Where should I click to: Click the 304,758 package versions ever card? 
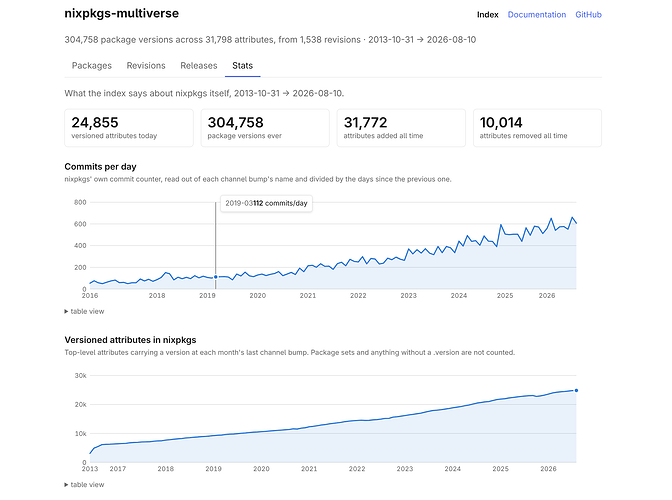click(x=265, y=128)
